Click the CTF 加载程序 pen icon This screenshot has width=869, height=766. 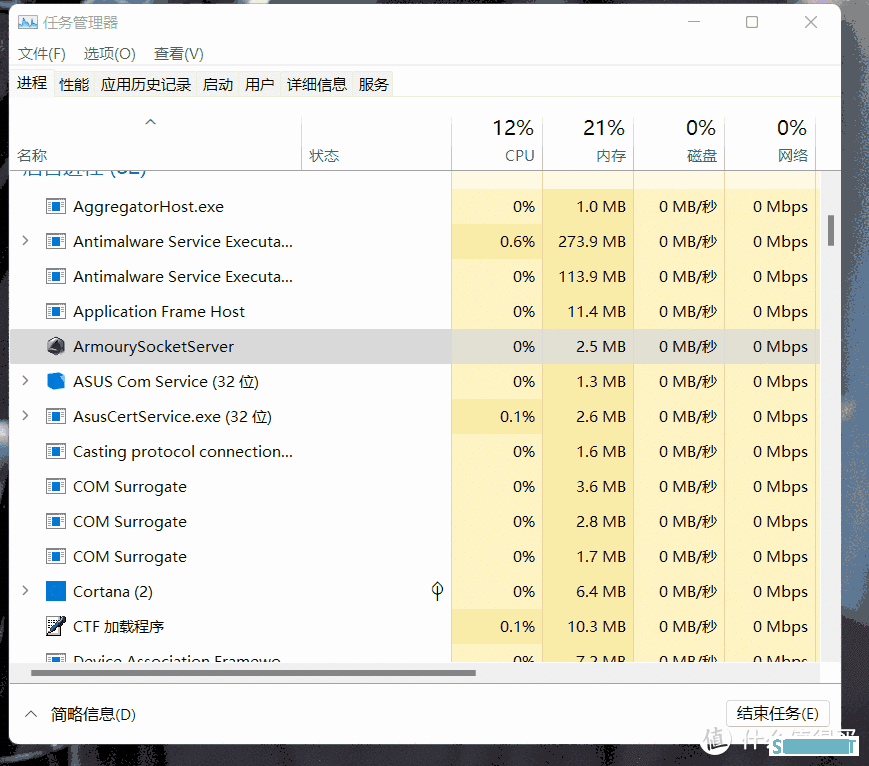(55, 626)
